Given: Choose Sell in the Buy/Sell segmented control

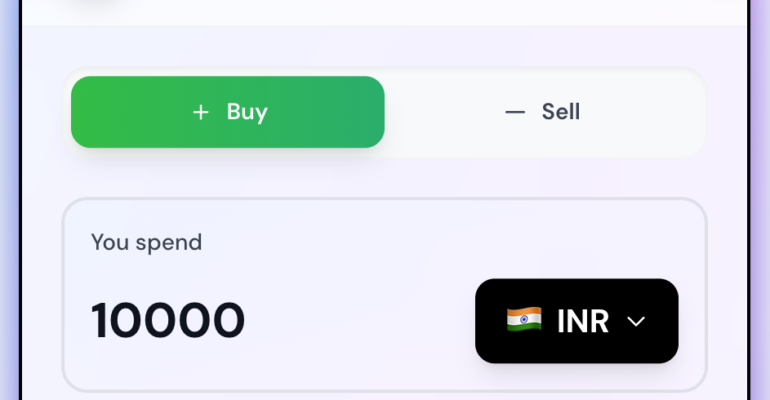Looking at the screenshot, I should (x=544, y=112).
